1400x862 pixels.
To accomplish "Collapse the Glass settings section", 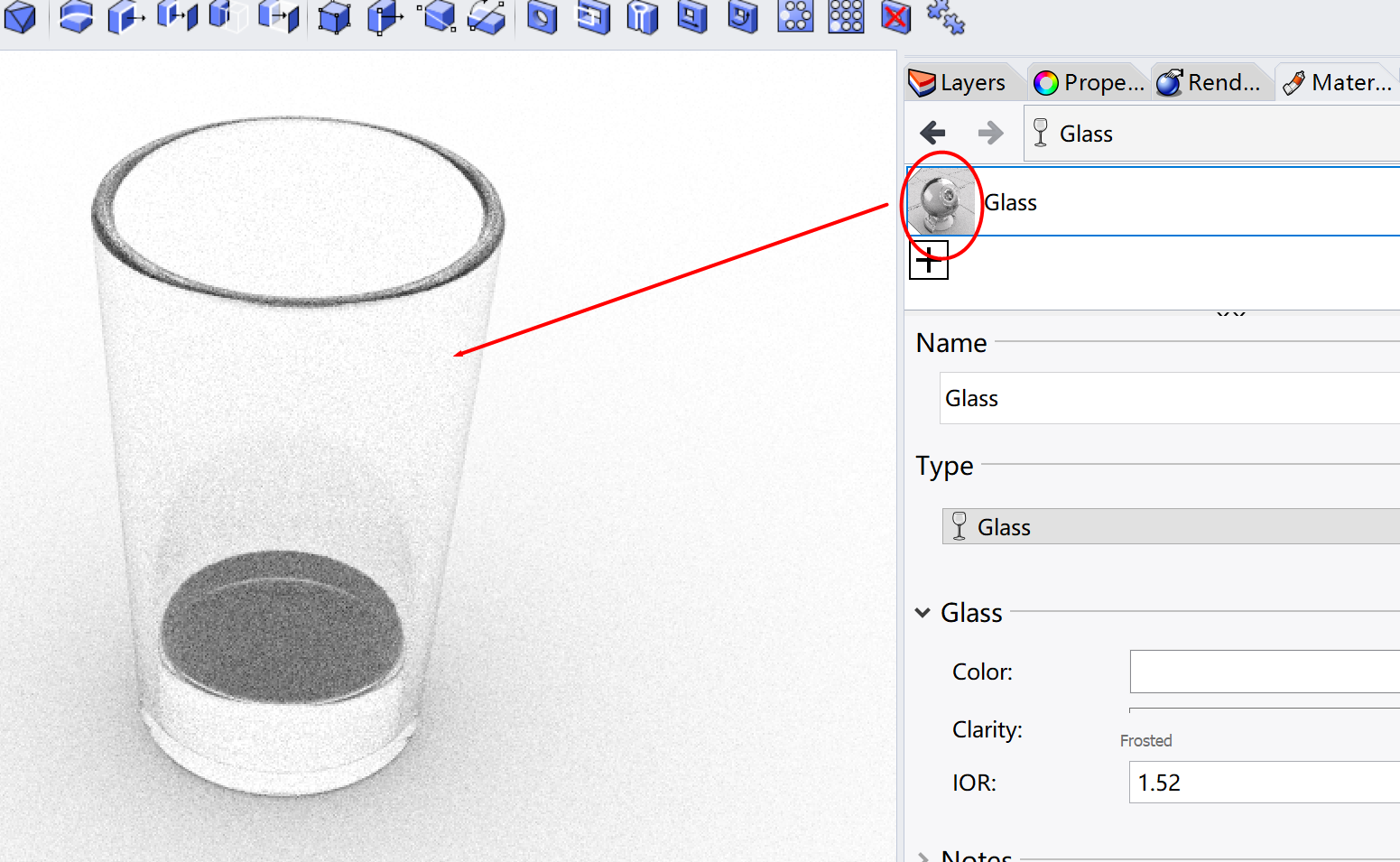I will pyautogui.click(x=923, y=613).
